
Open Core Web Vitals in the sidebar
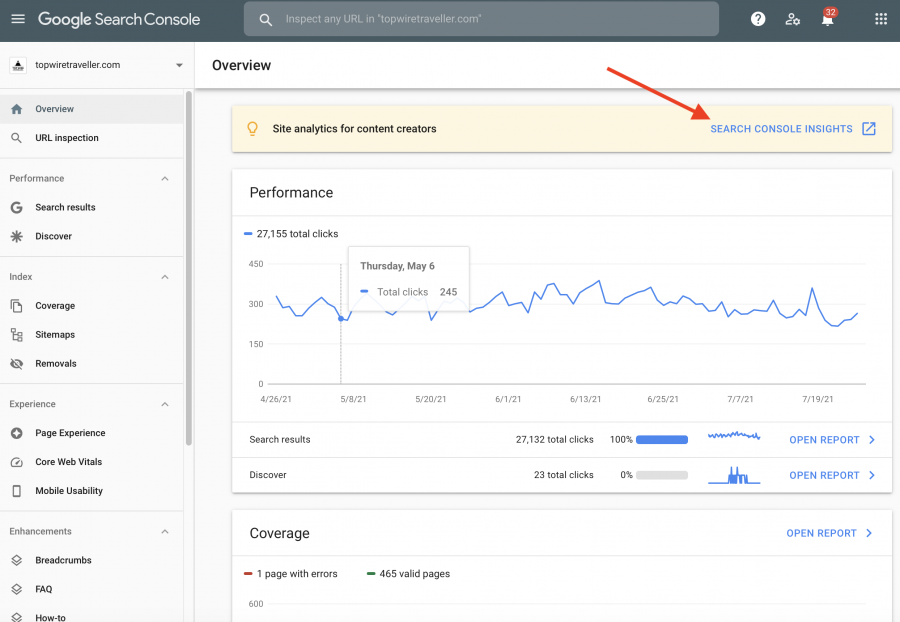click(x=92, y=462)
